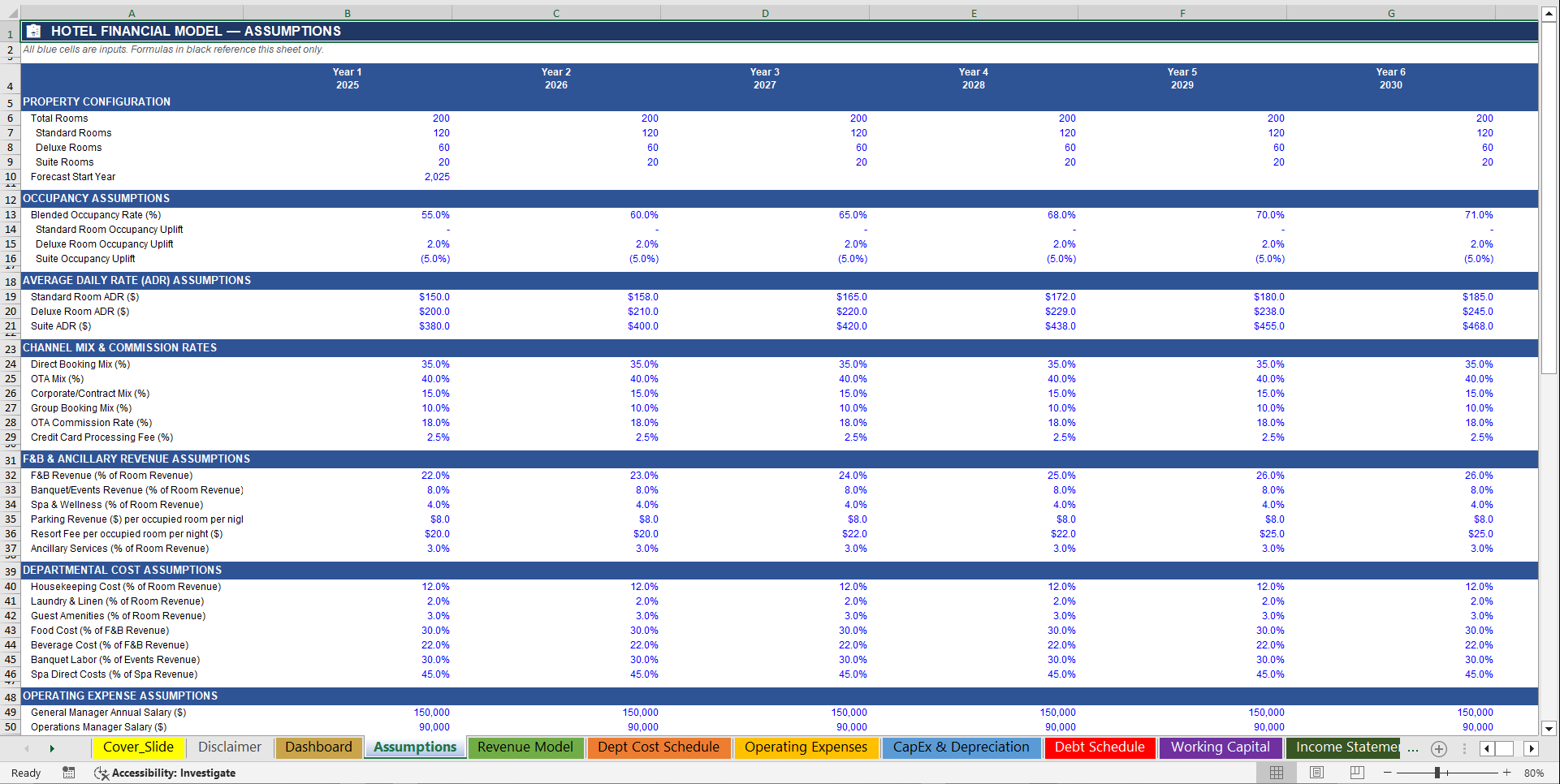Image resolution: width=1560 pixels, height=784 pixels.
Task: Open the hidden sheets list via ellipsis
Action: pos(1411,748)
